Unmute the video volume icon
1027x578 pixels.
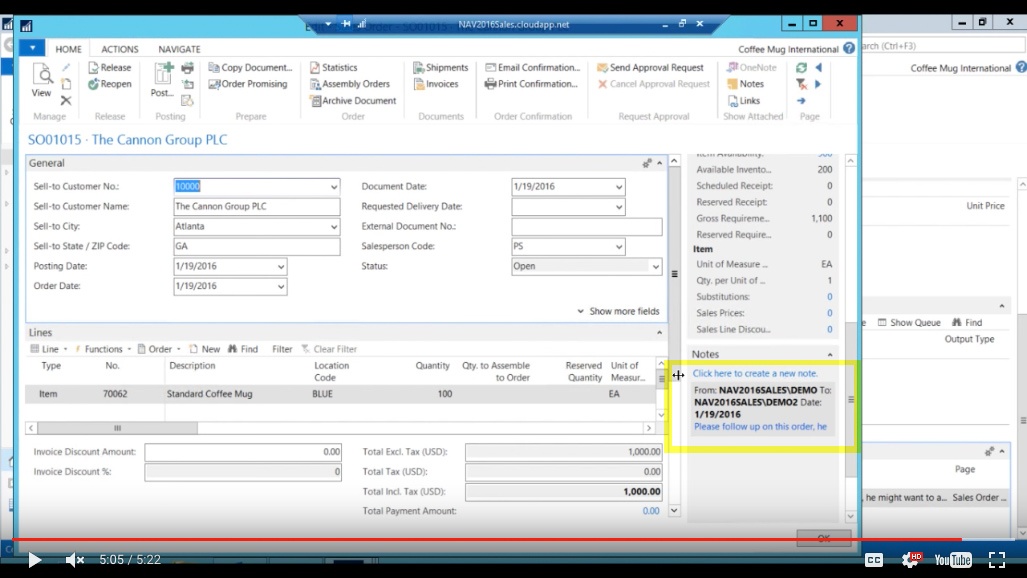pyautogui.click(x=75, y=560)
